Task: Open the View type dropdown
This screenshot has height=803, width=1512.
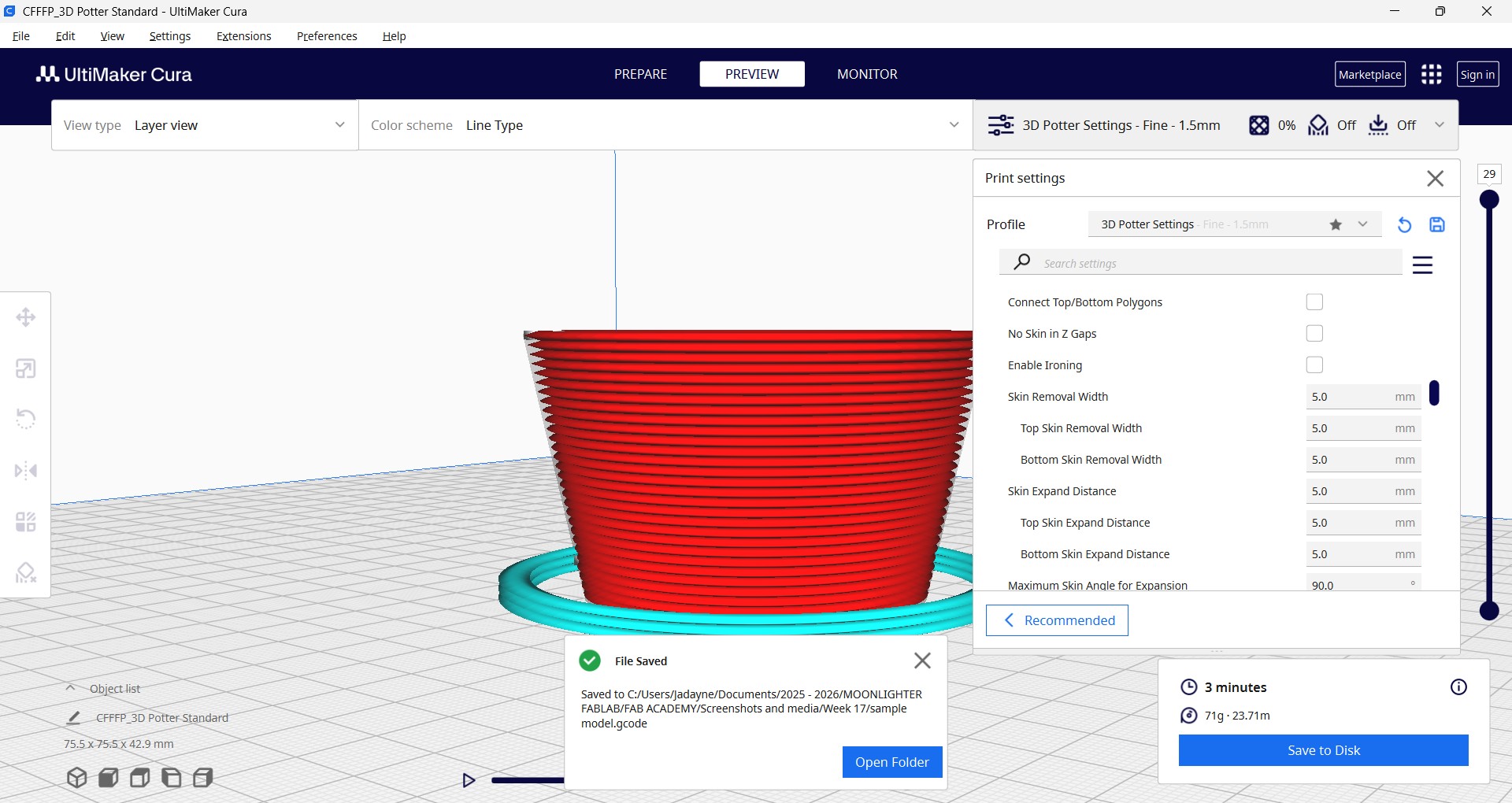Action: click(205, 125)
